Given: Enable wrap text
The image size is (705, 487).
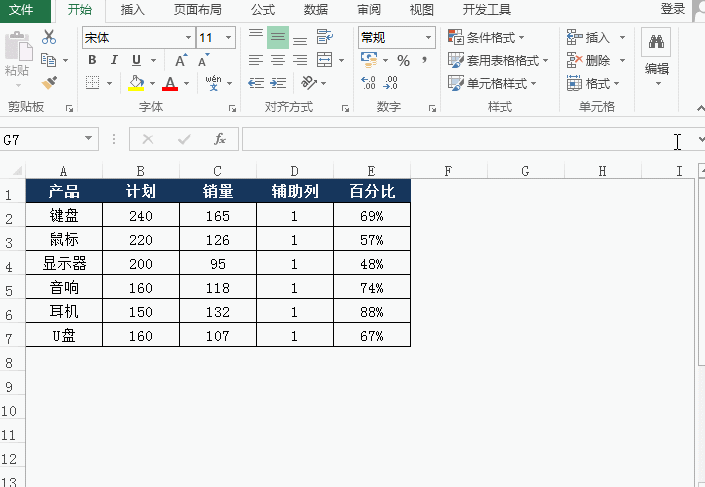Looking at the screenshot, I should [x=325, y=37].
